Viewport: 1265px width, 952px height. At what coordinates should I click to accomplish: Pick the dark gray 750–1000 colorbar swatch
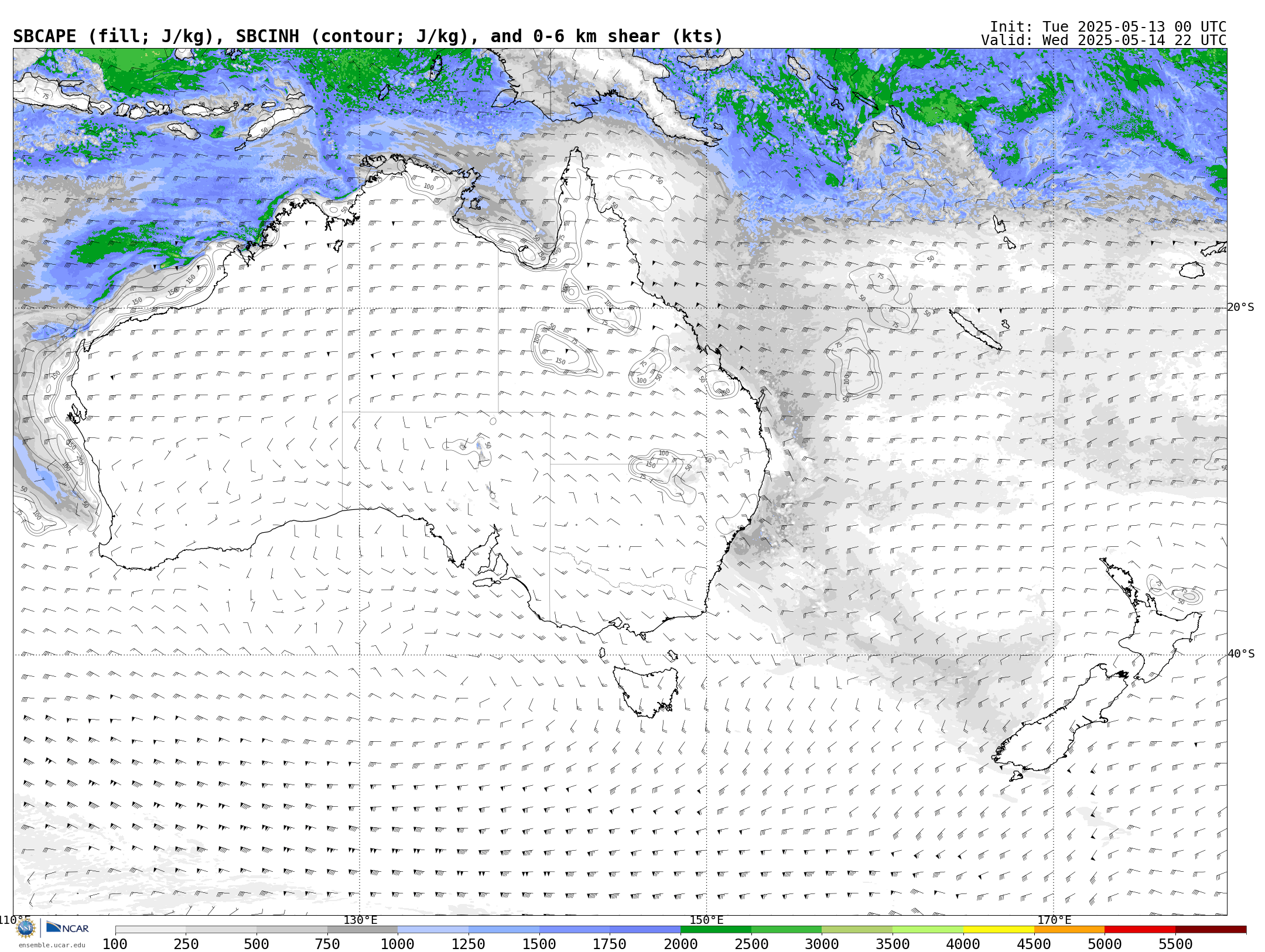(363, 930)
